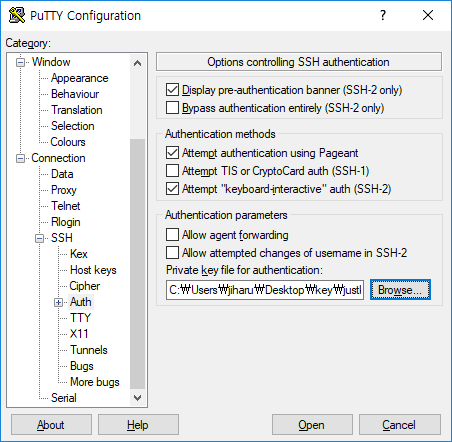The image size is (452, 442).
Task: Open the More bugs settings
Action: [95, 382]
